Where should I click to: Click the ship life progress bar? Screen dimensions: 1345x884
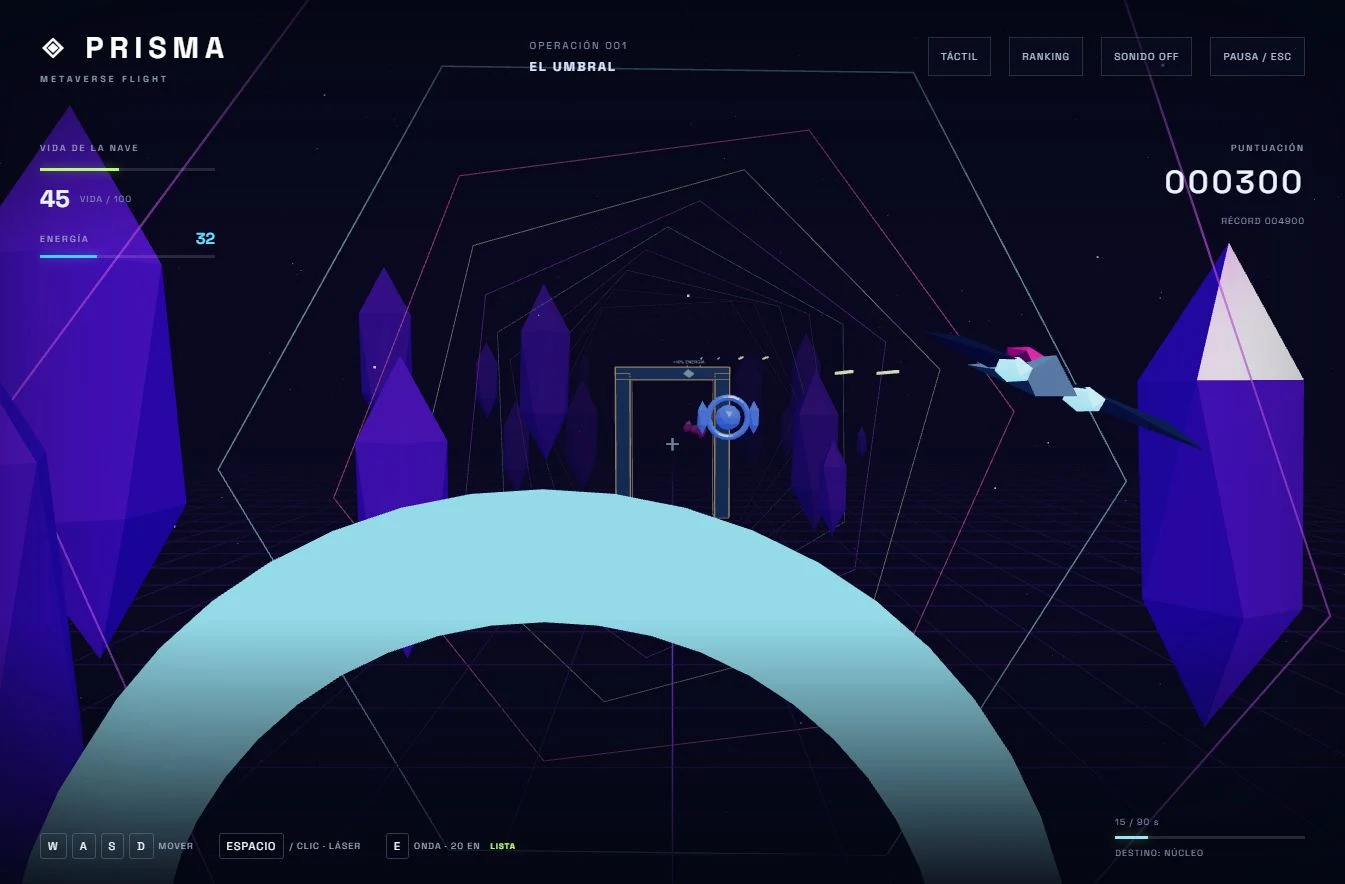point(127,169)
